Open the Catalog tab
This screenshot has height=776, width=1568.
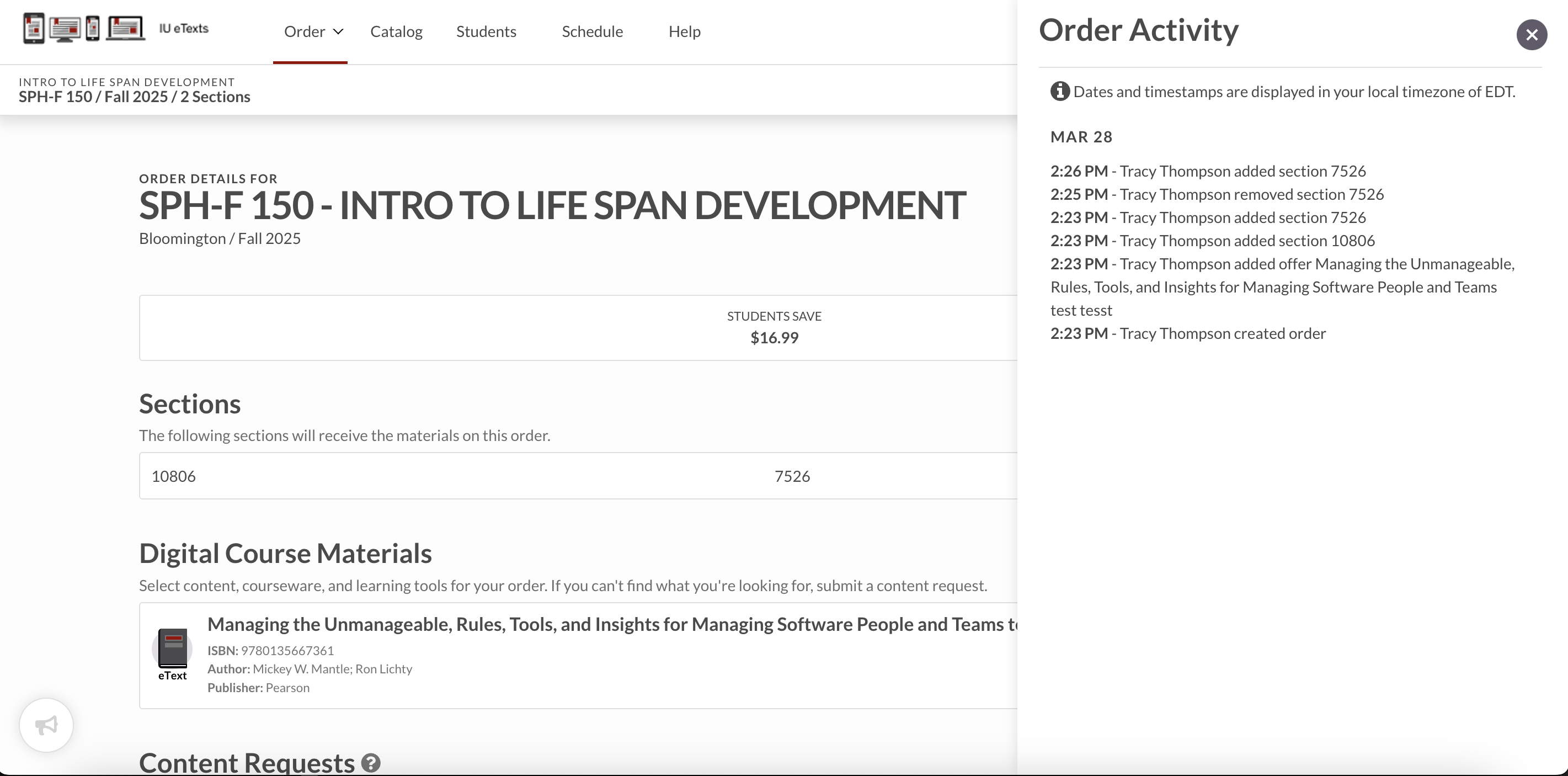click(396, 31)
